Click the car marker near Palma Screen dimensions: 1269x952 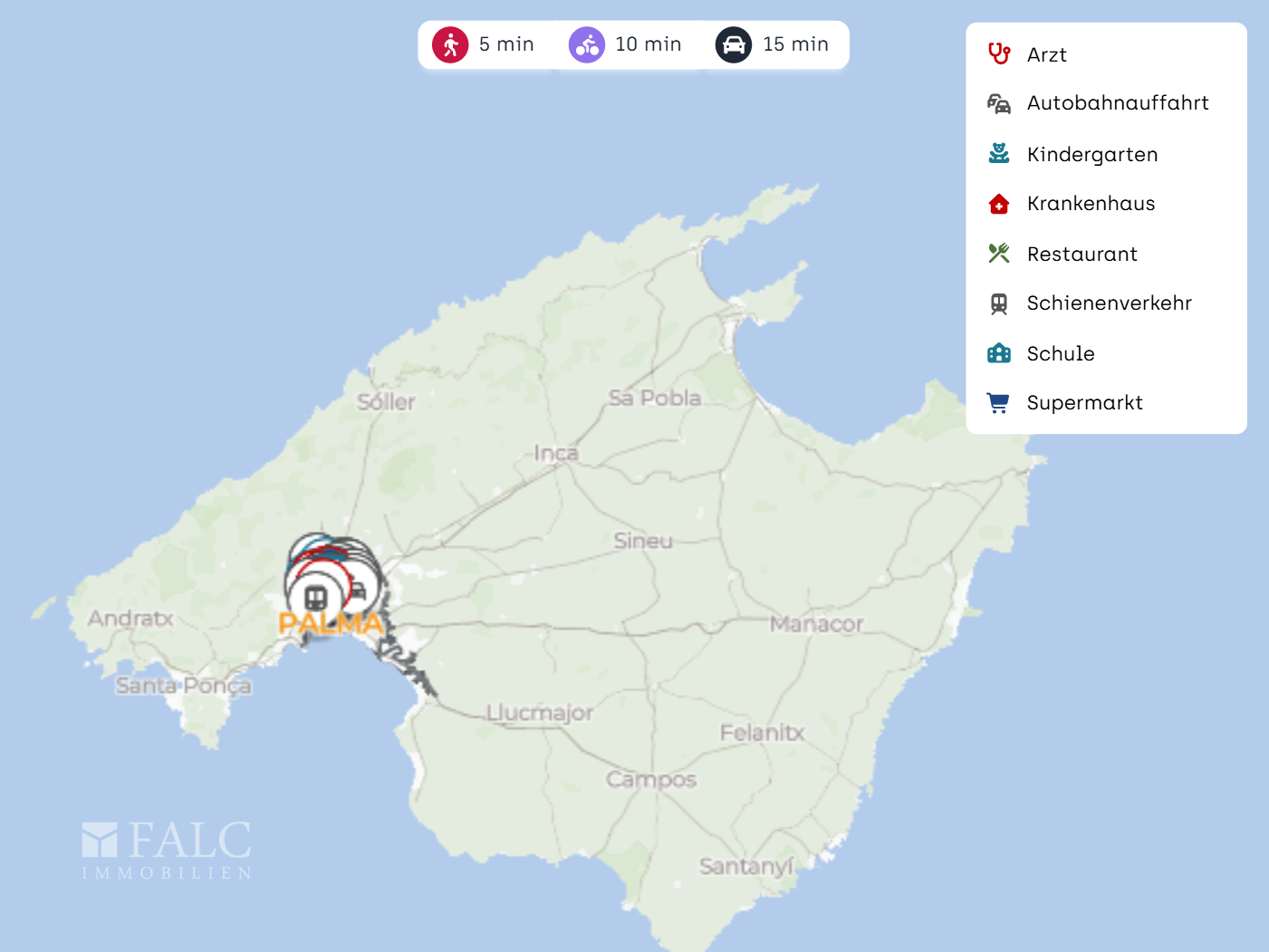tap(359, 591)
